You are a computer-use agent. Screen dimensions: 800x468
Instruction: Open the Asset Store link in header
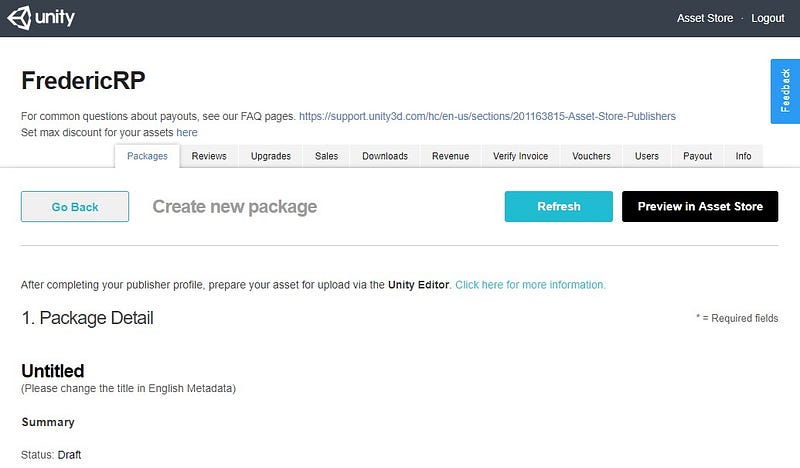[705, 18]
